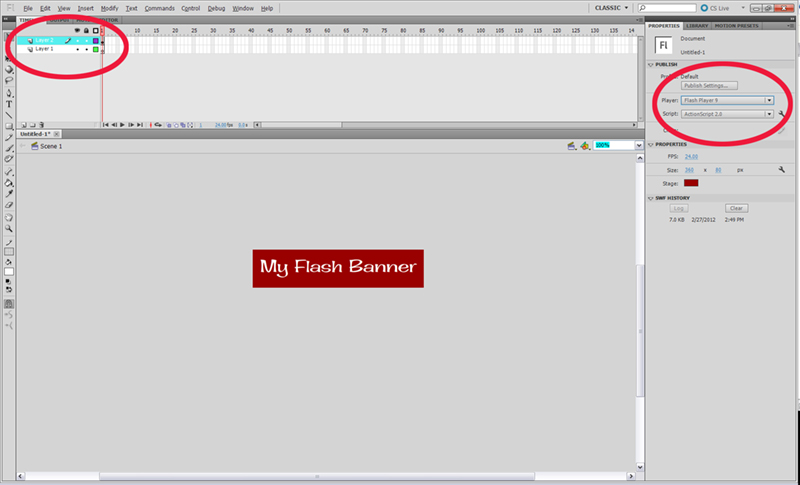Viewport: 800px width, 485px height.
Task: Click the Publish Settings button
Action: [709, 86]
